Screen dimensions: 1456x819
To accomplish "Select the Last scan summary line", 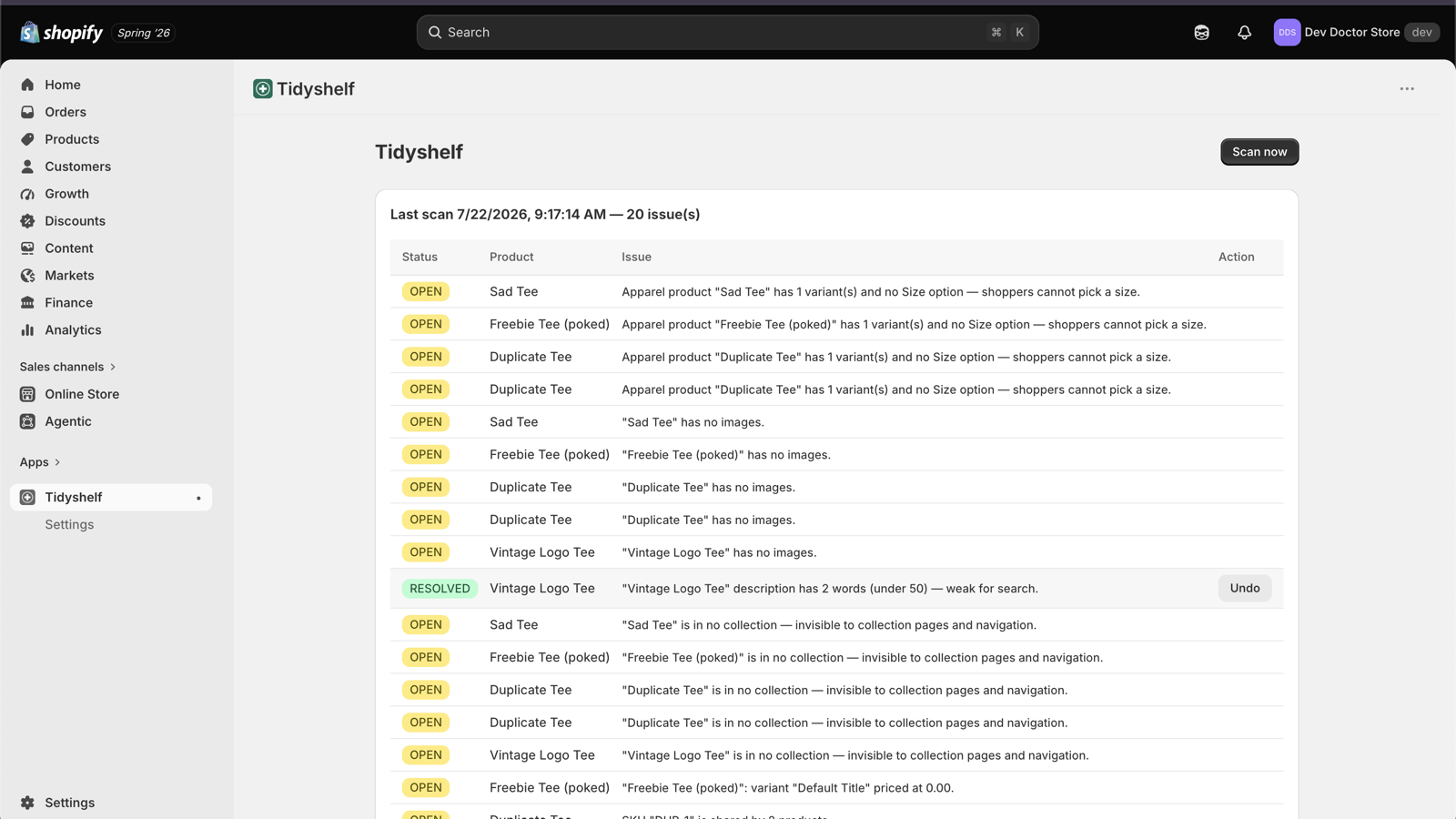I will point(545,215).
